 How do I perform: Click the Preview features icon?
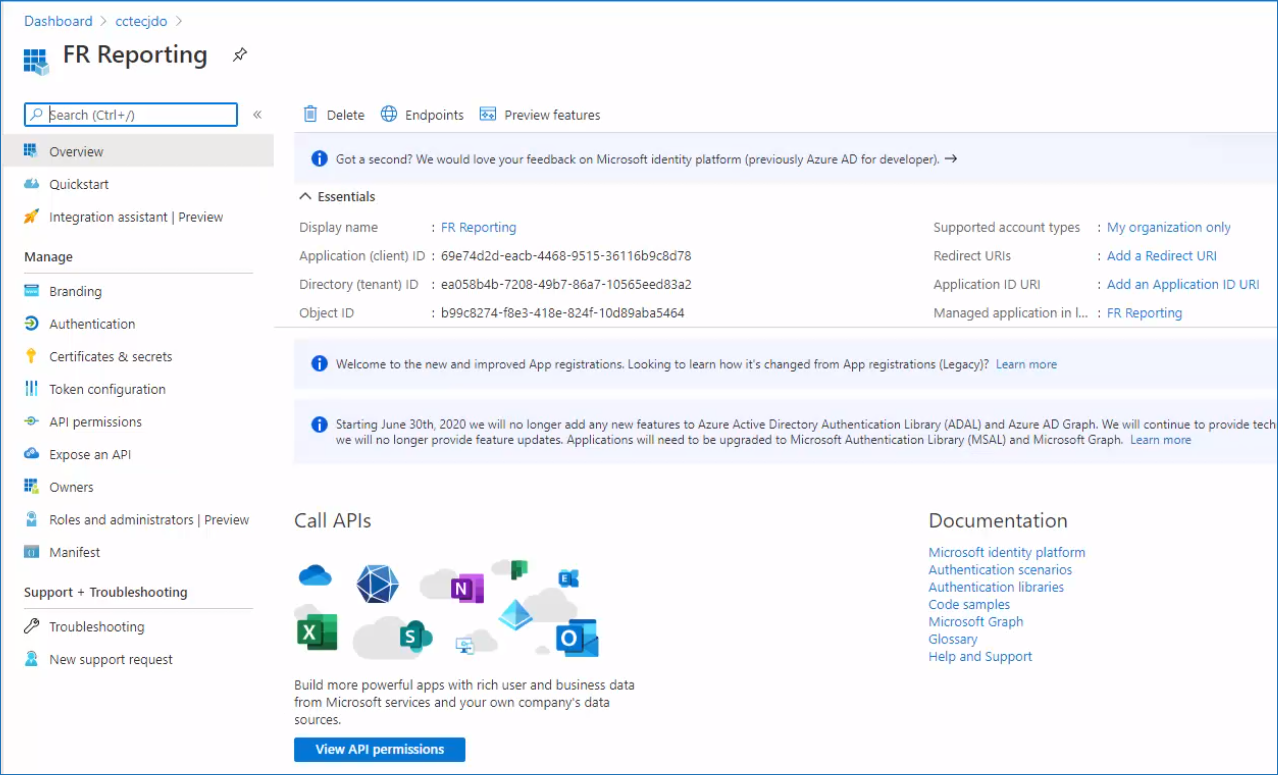point(488,115)
